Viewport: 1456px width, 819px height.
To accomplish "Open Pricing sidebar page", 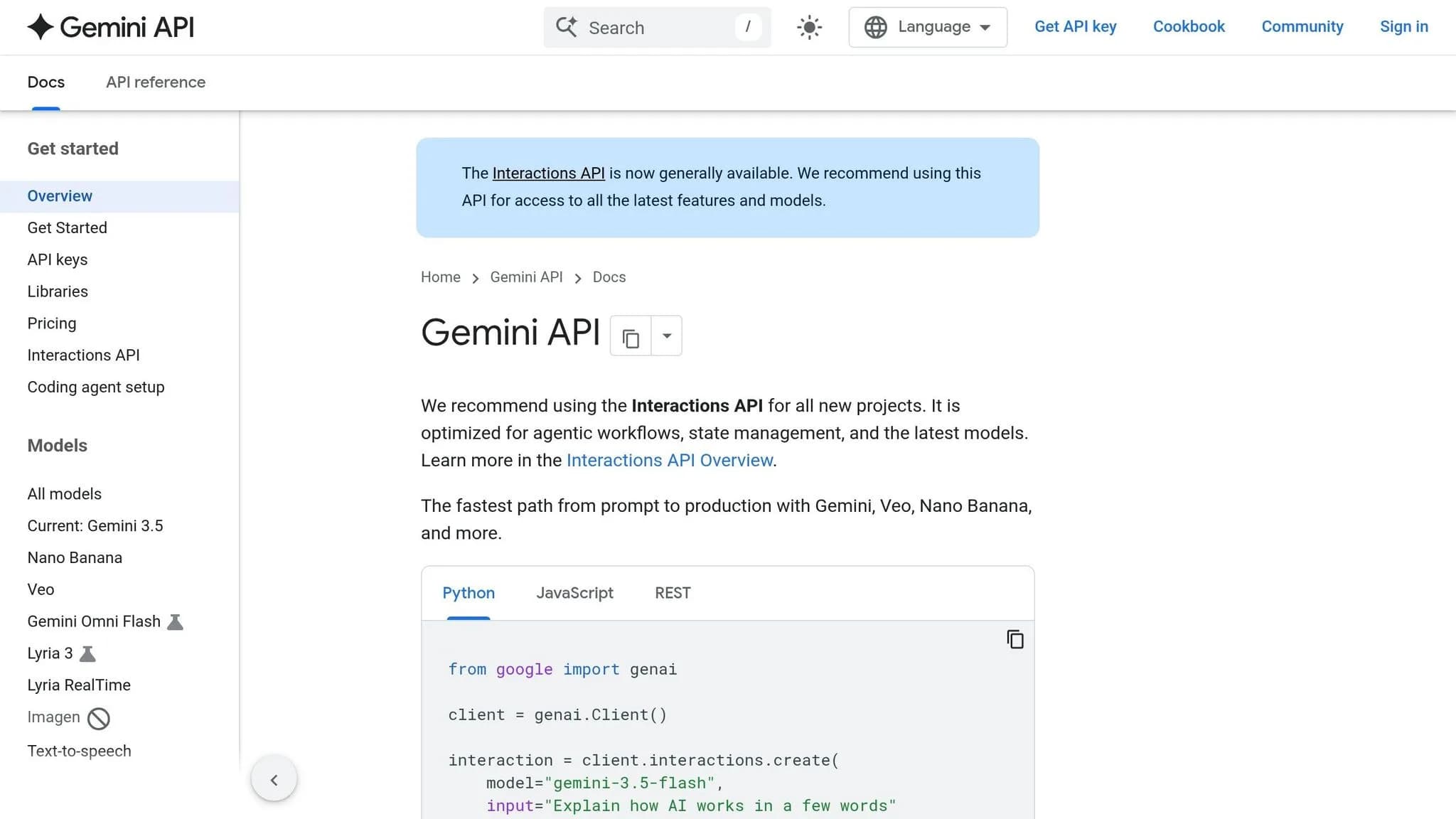I will [x=51, y=323].
